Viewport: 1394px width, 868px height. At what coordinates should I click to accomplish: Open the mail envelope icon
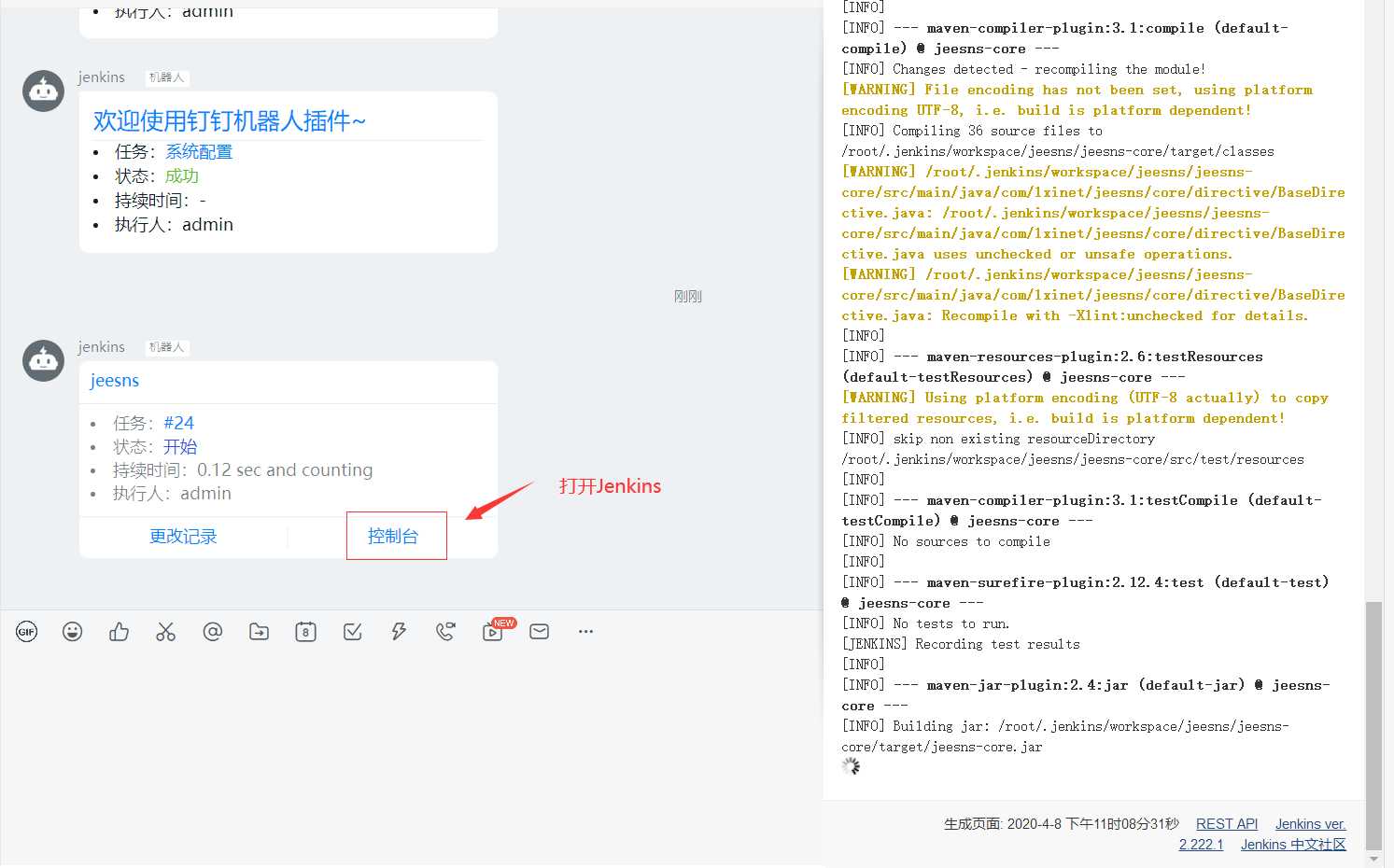point(540,632)
